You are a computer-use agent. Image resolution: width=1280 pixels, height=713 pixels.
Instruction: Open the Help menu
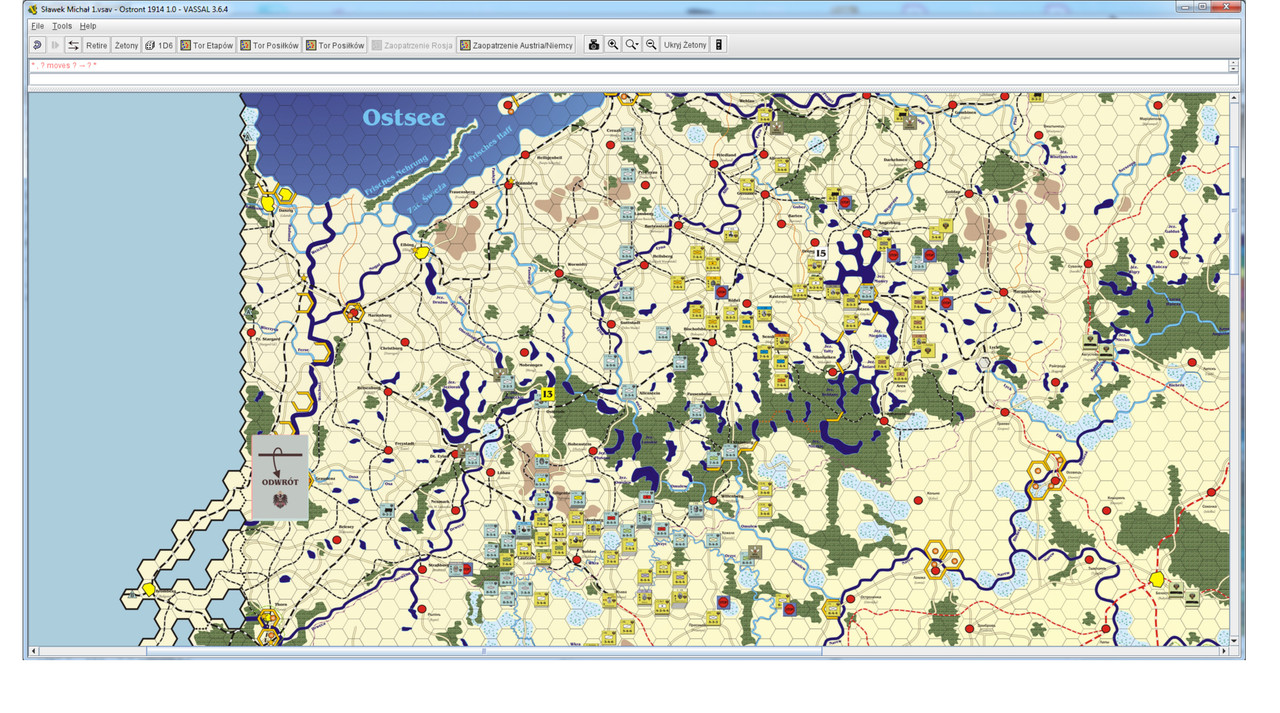(88, 26)
